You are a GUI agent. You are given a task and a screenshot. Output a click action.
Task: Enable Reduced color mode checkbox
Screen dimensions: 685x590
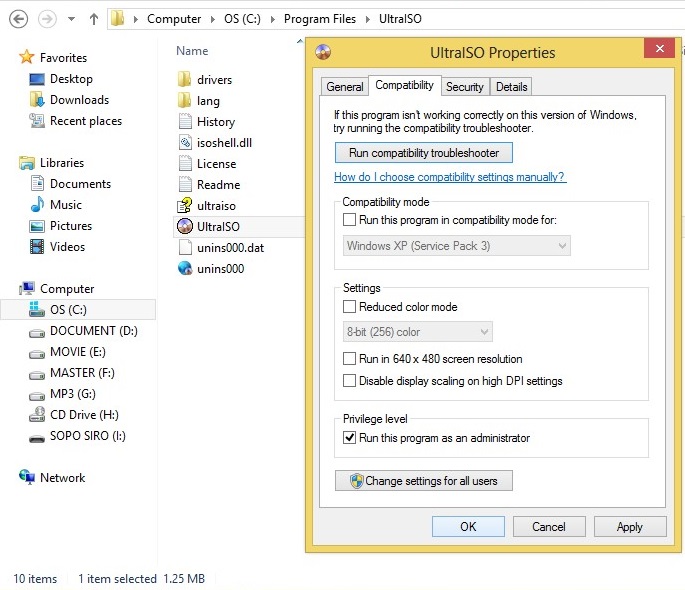coord(349,307)
